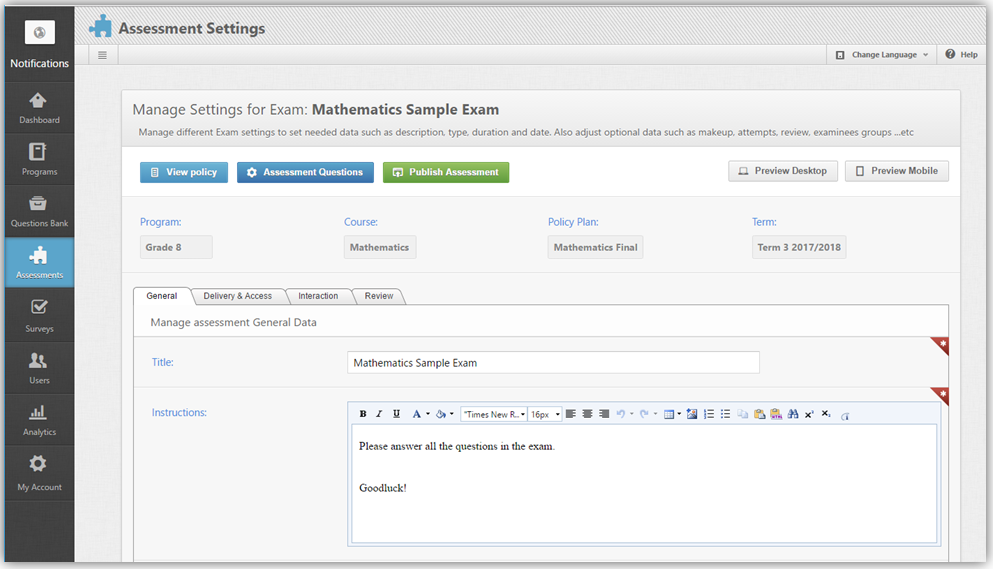The width and height of the screenshot is (993, 569).
Task: Toggle italic formatting in editor
Action: (x=379, y=414)
